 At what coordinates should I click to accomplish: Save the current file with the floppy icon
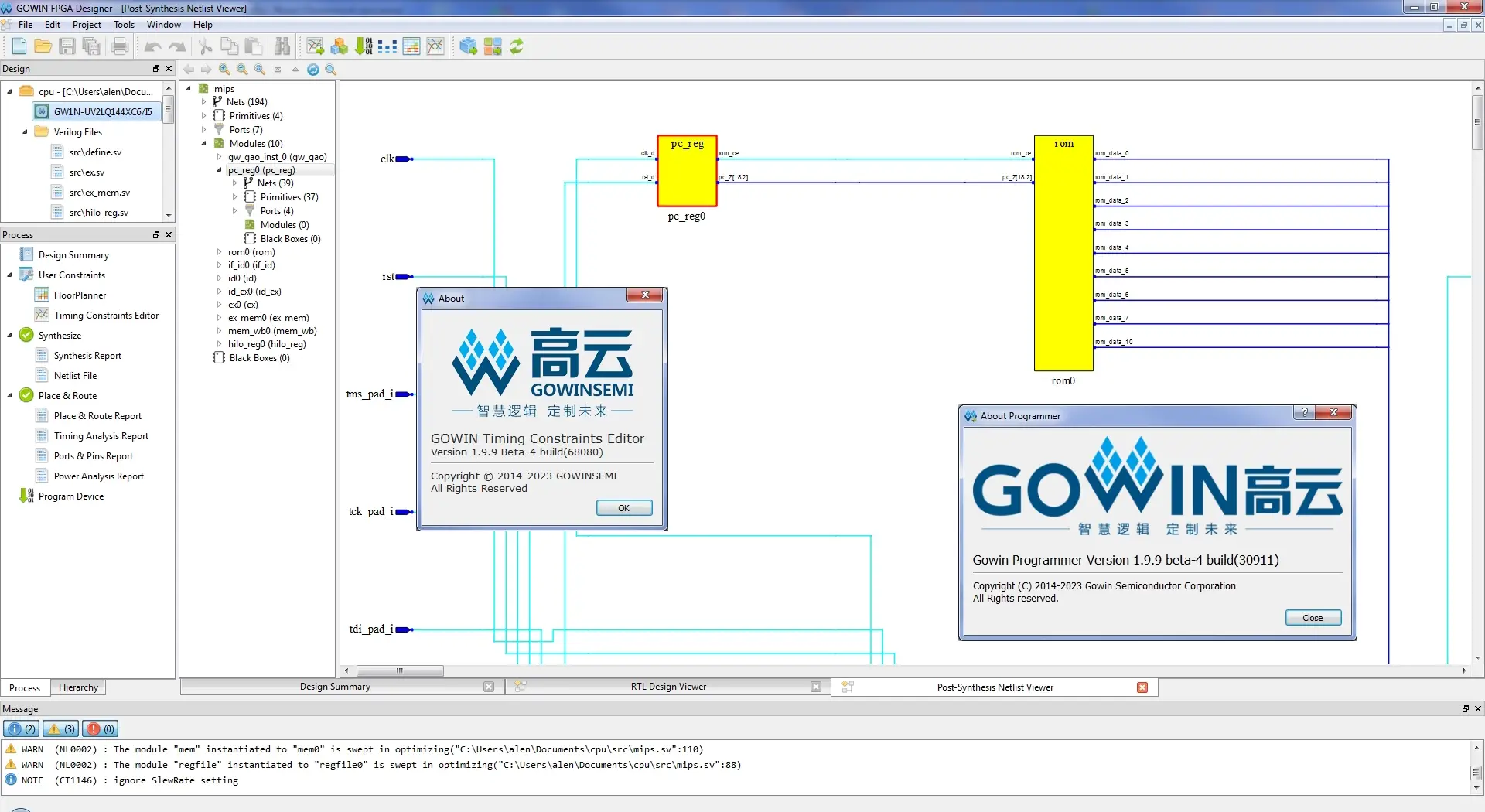click(67, 46)
